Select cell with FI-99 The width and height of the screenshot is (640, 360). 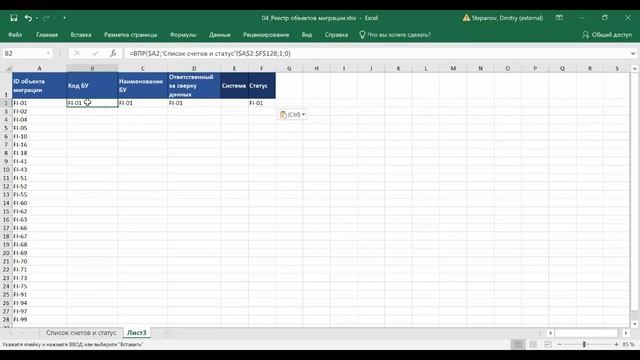39,320
